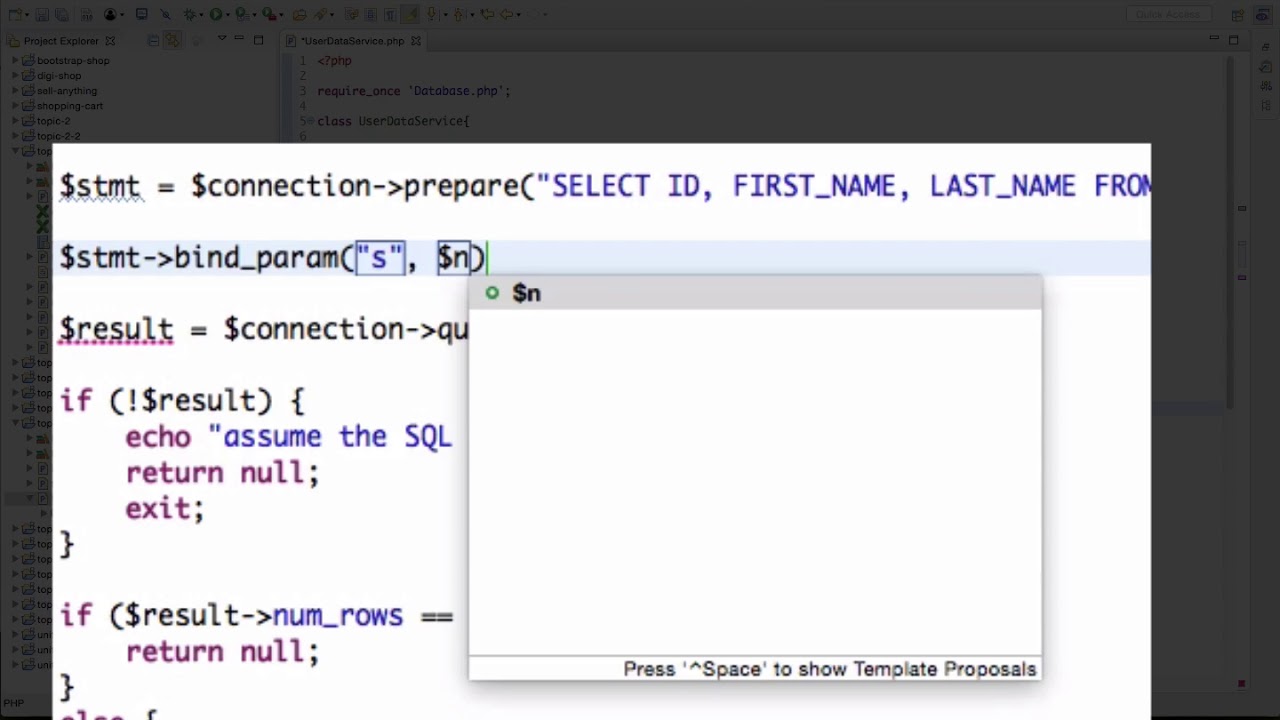Screen dimensions: 1280x720
Task: Maximize the Project Explorer panel
Action: [x=258, y=40]
